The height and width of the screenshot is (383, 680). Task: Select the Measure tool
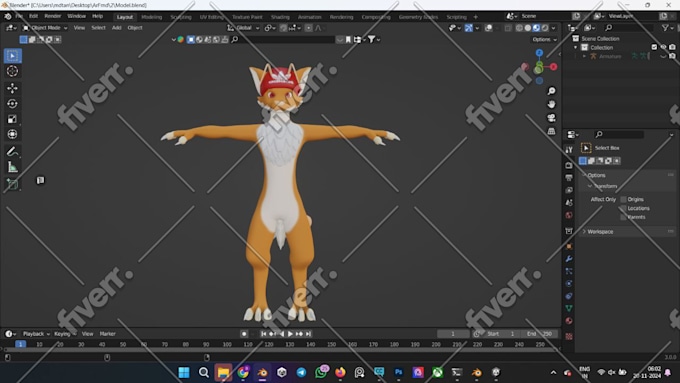(x=13, y=167)
